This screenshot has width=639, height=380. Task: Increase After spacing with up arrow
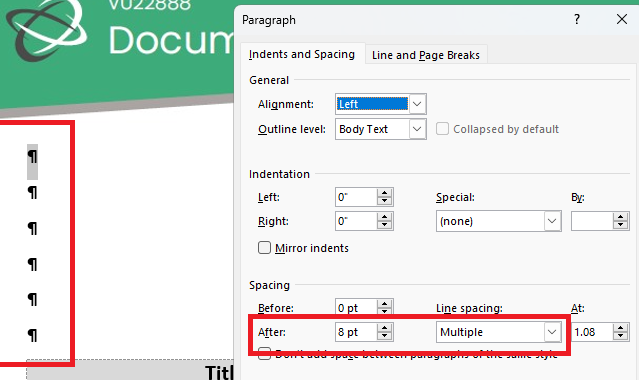(x=384, y=328)
